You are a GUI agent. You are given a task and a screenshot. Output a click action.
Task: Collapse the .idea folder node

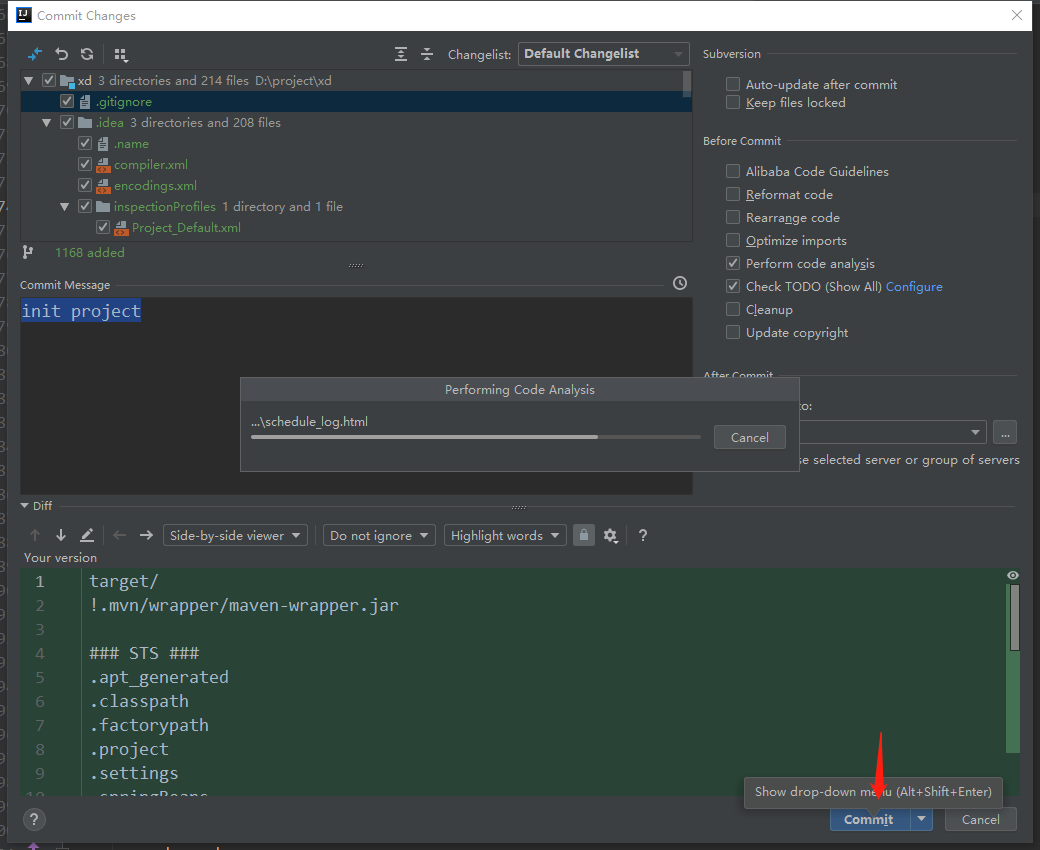pyautogui.click(x=46, y=123)
